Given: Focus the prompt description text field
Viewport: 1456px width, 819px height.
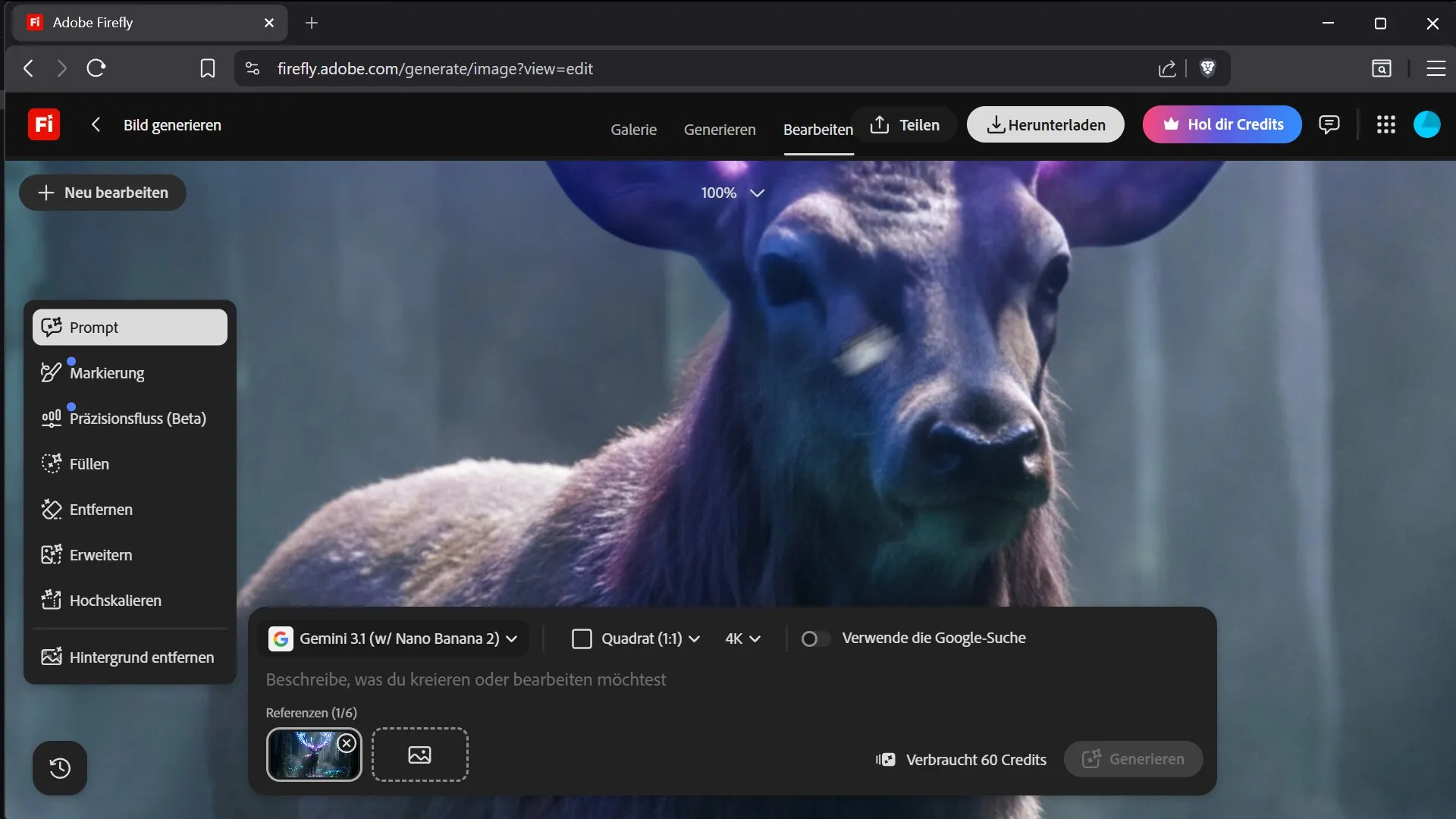Looking at the screenshot, I should coord(732,679).
